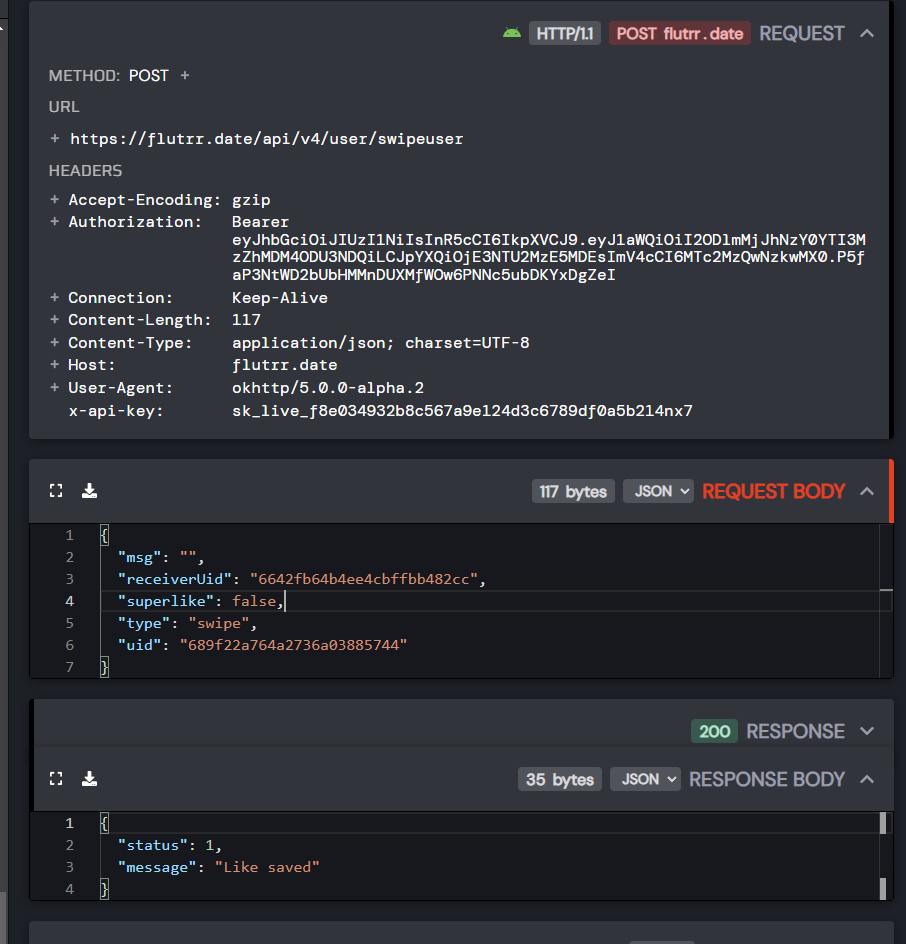Screen dimensions: 906x944
Task: Expand the User-Agent header info
Action: click(55, 388)
